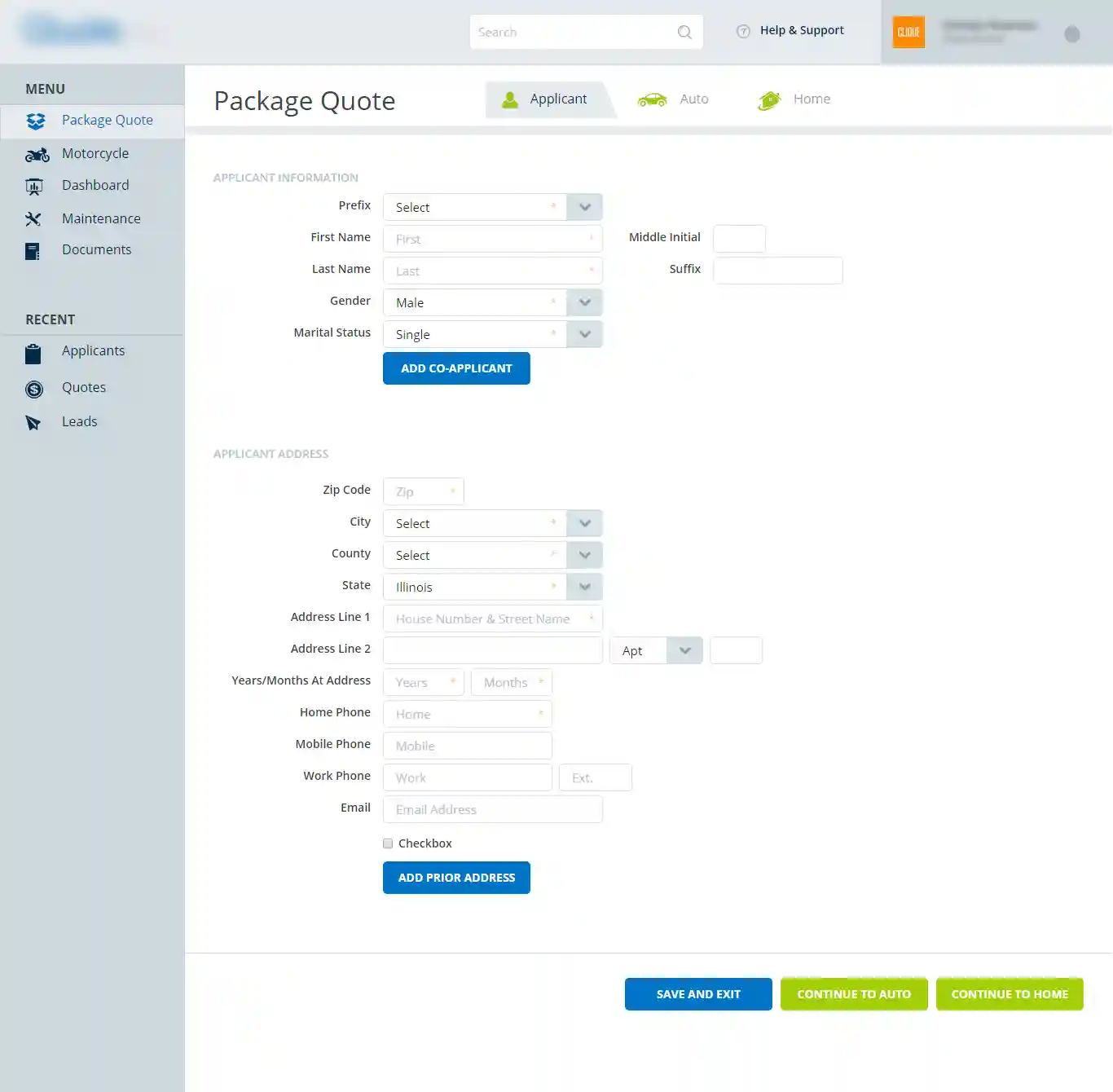Click the Quotes dollar icon
The image size is (1113, 1092).
34,390
